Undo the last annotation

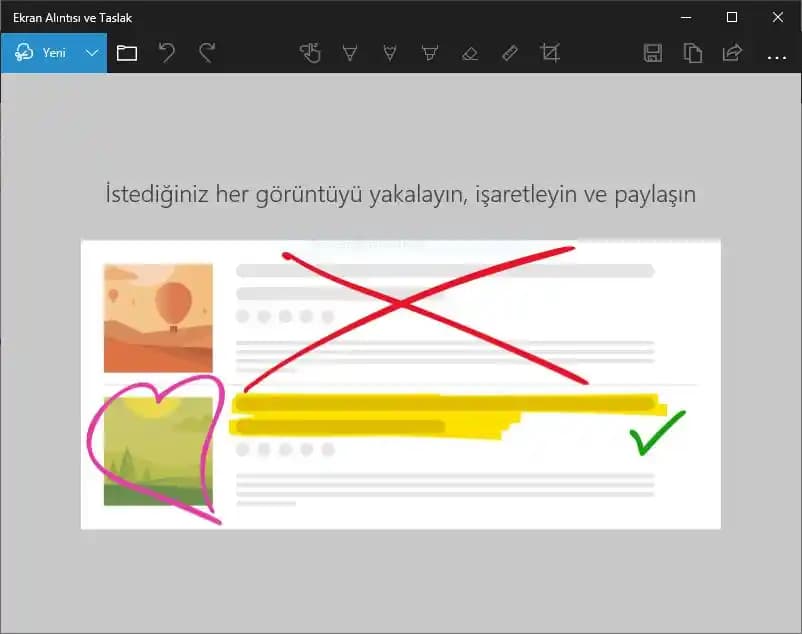(x=168, y=53)
